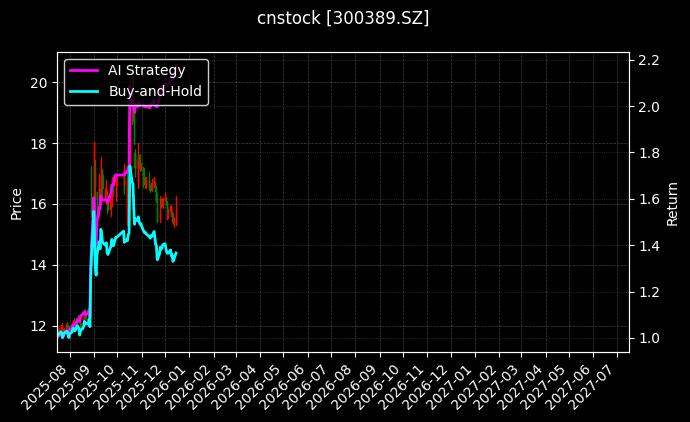Click the 1.6 tick on Return axis
Screen dimensions: 690x422
[649, 199]
